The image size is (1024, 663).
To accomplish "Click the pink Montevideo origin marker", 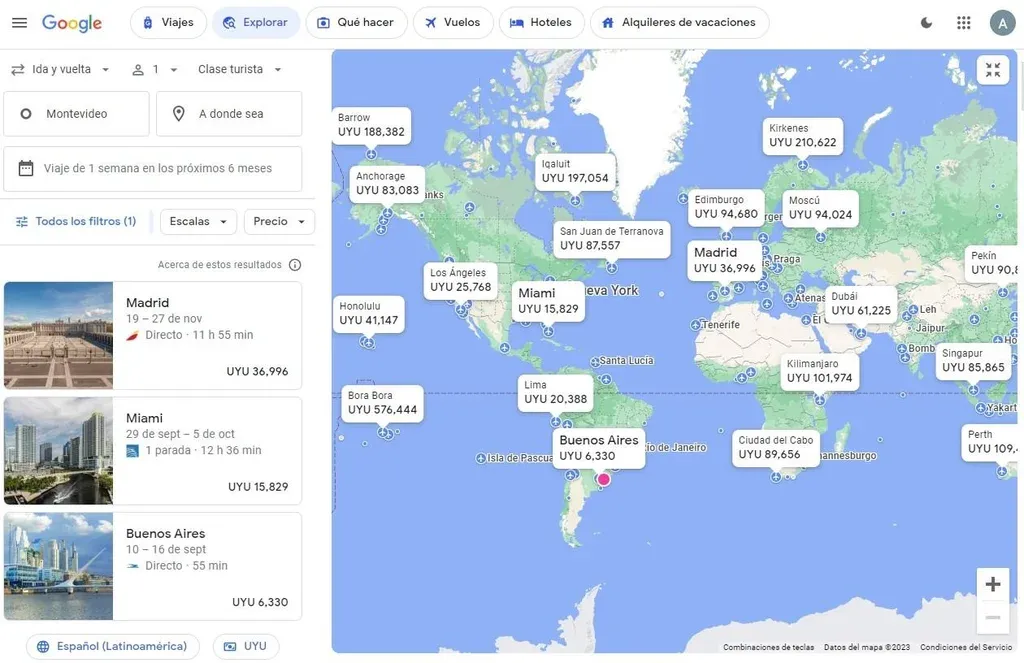I will point(604,480).
